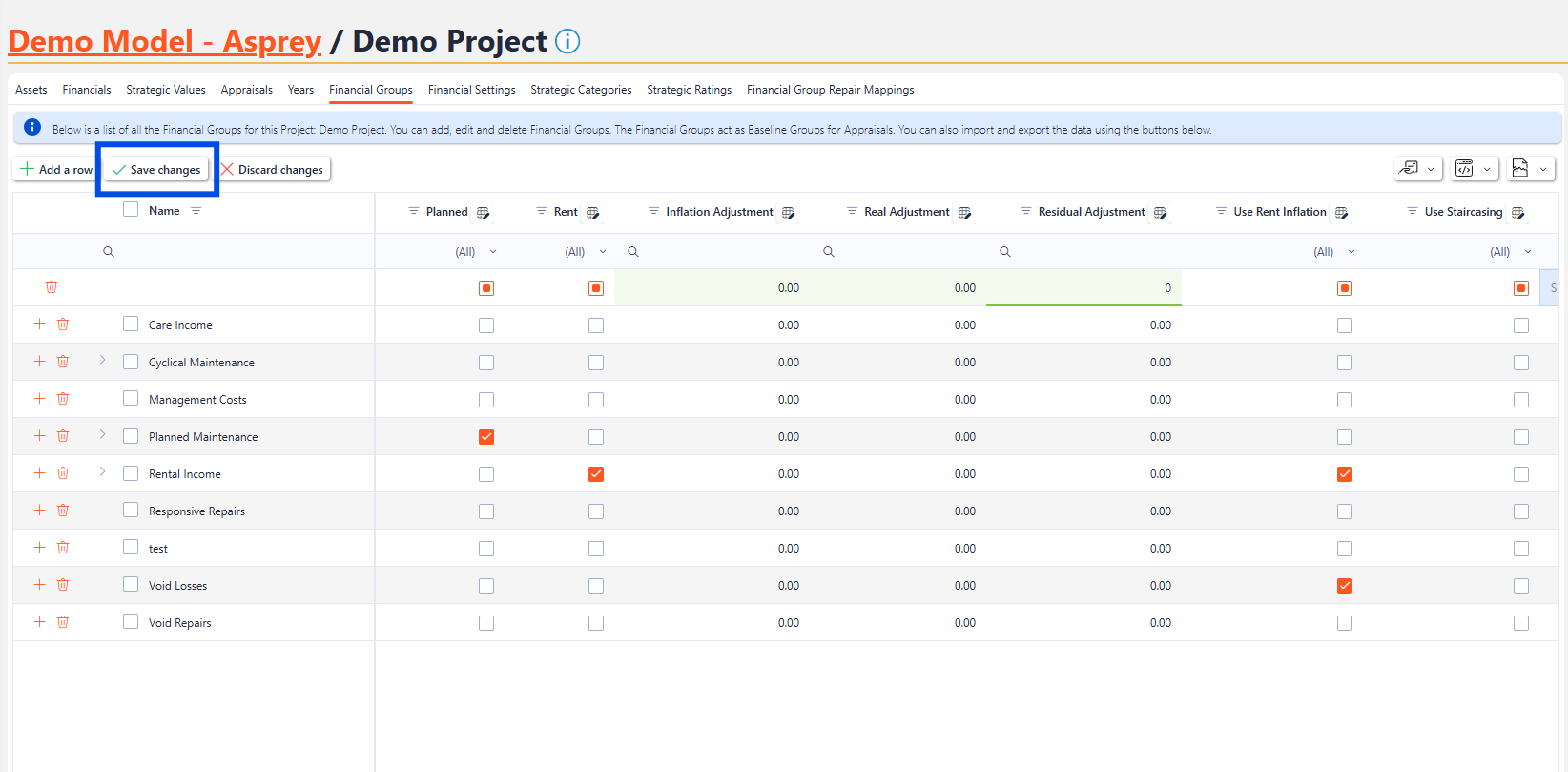Expand the Rental Income row
1568x772 pixels.
[x=102, y=472]
